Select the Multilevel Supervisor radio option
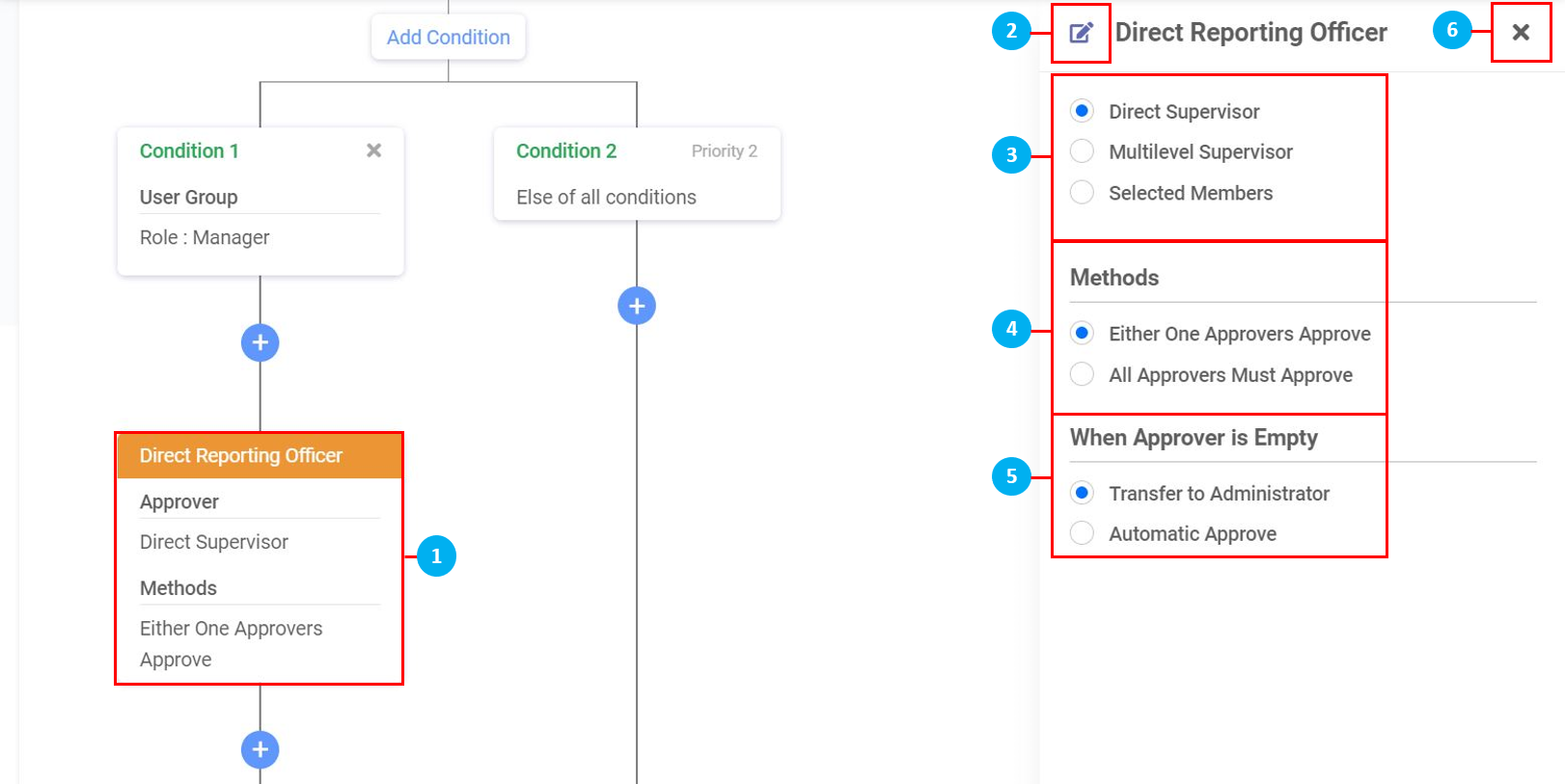The image size is (1565, 784). coord(1083,151)
